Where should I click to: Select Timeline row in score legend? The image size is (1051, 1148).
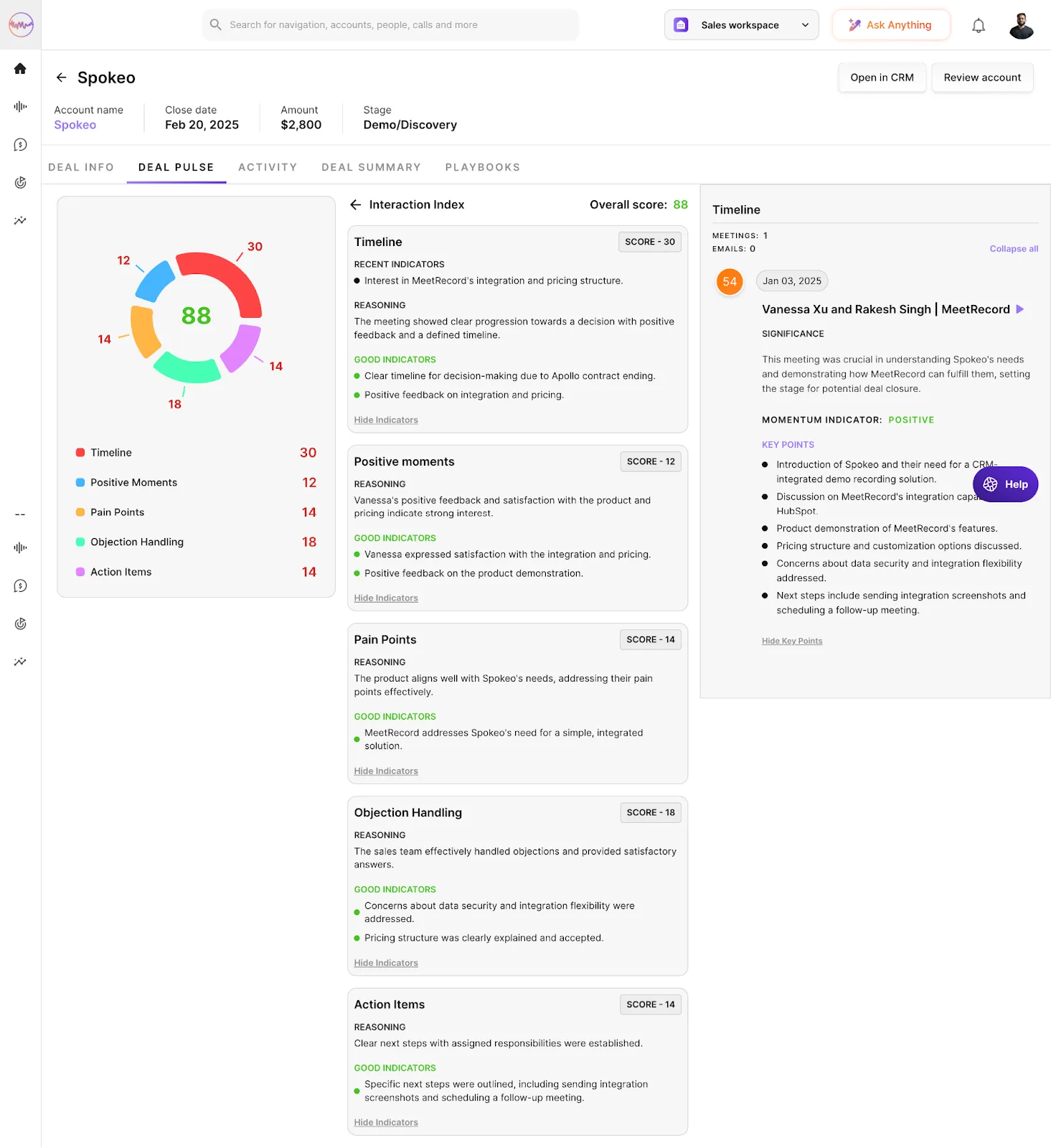pyautogui.click(x=196, y=453)
